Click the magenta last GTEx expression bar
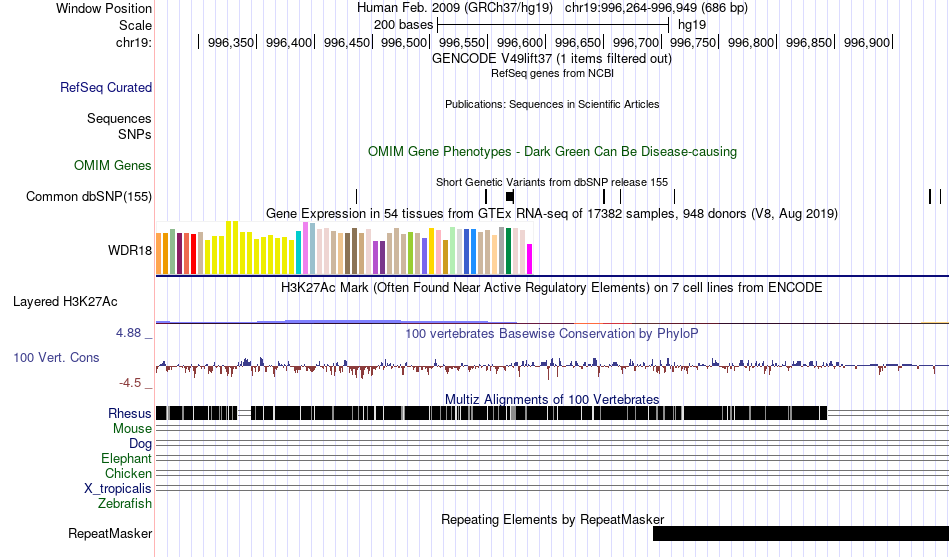 pyautogui.click(x=530, y=259)
